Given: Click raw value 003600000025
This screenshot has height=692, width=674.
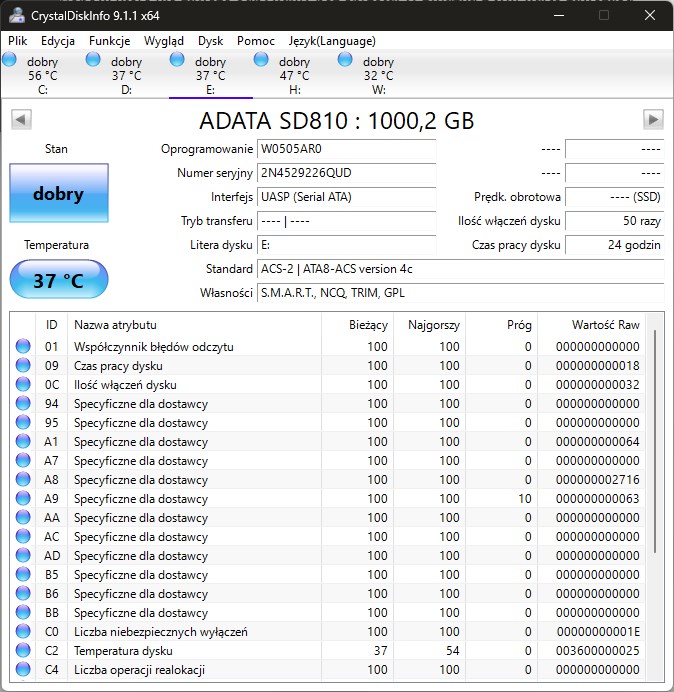Looking at the screenshot, I should tap(598, 651).
